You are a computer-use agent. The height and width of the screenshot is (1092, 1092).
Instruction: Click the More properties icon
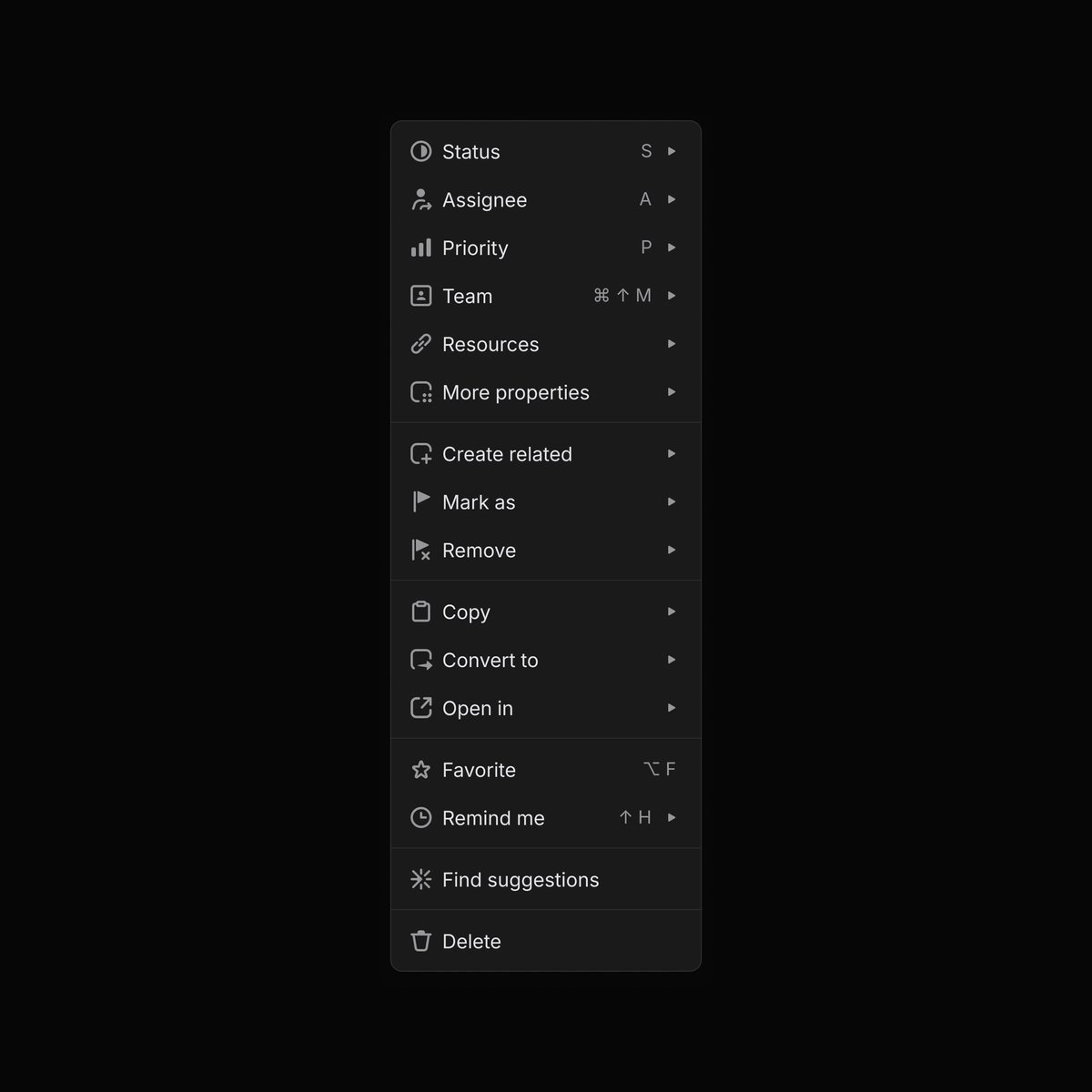[420, 392]
